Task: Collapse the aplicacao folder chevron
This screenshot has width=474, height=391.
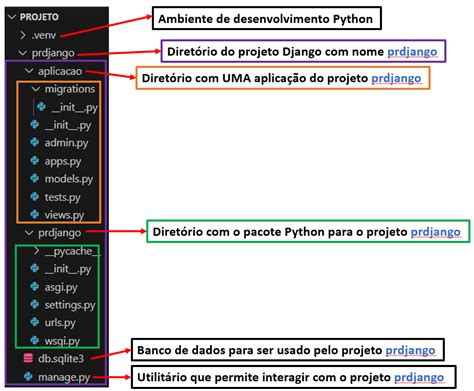Action: (x=29, y=71)
